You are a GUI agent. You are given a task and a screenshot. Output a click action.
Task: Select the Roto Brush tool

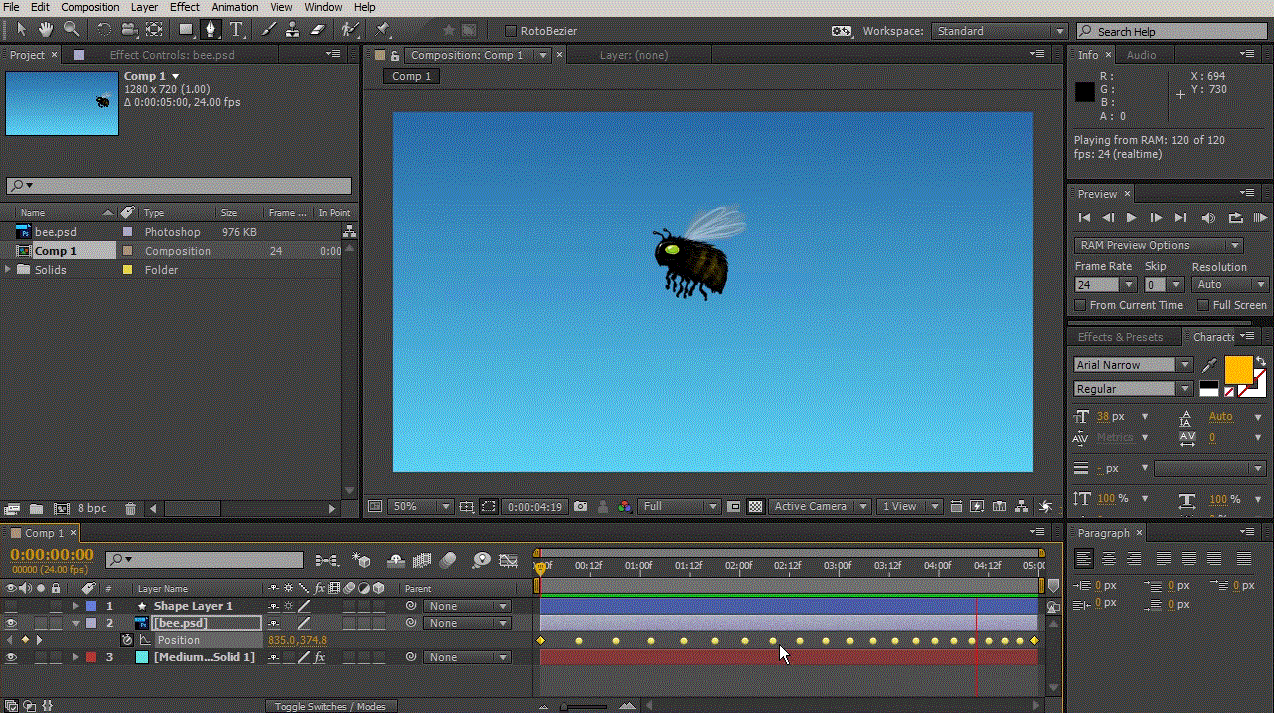[x=350, y=30]
